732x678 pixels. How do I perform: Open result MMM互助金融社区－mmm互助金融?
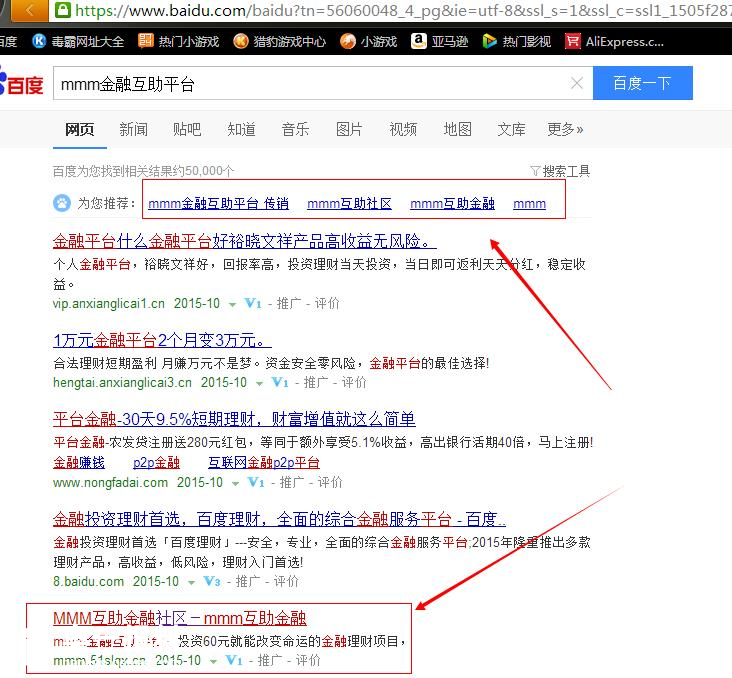pos(180,618)
